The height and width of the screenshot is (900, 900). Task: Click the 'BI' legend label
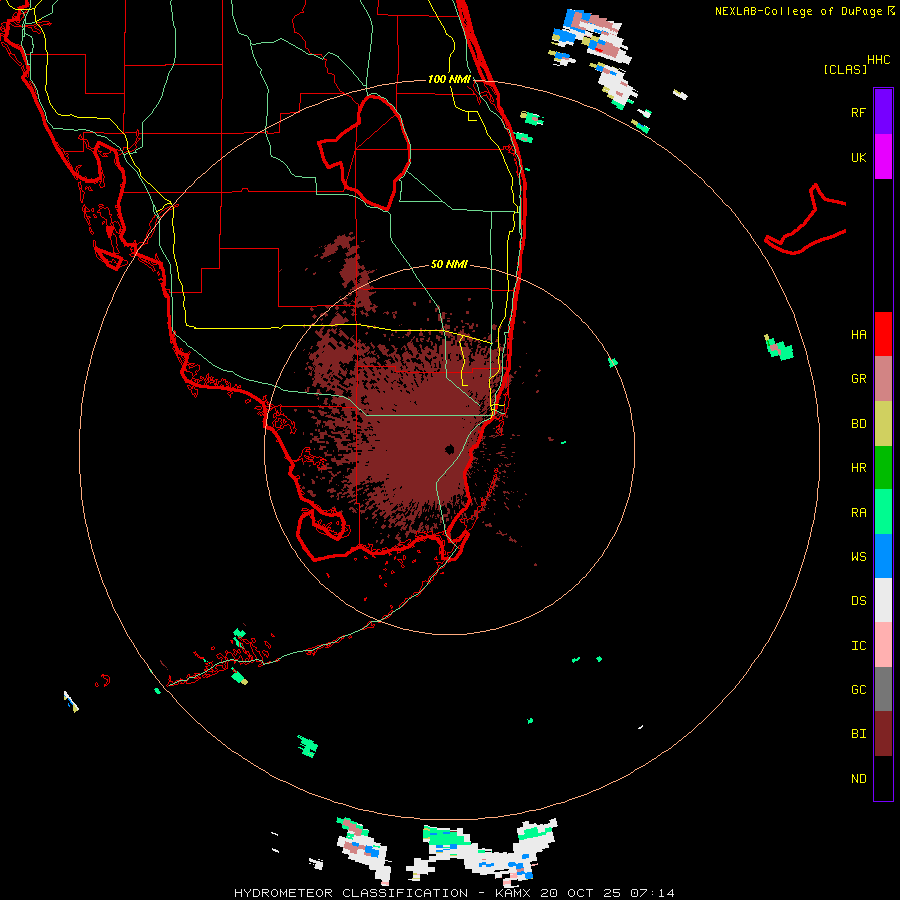tap(858, 734)
